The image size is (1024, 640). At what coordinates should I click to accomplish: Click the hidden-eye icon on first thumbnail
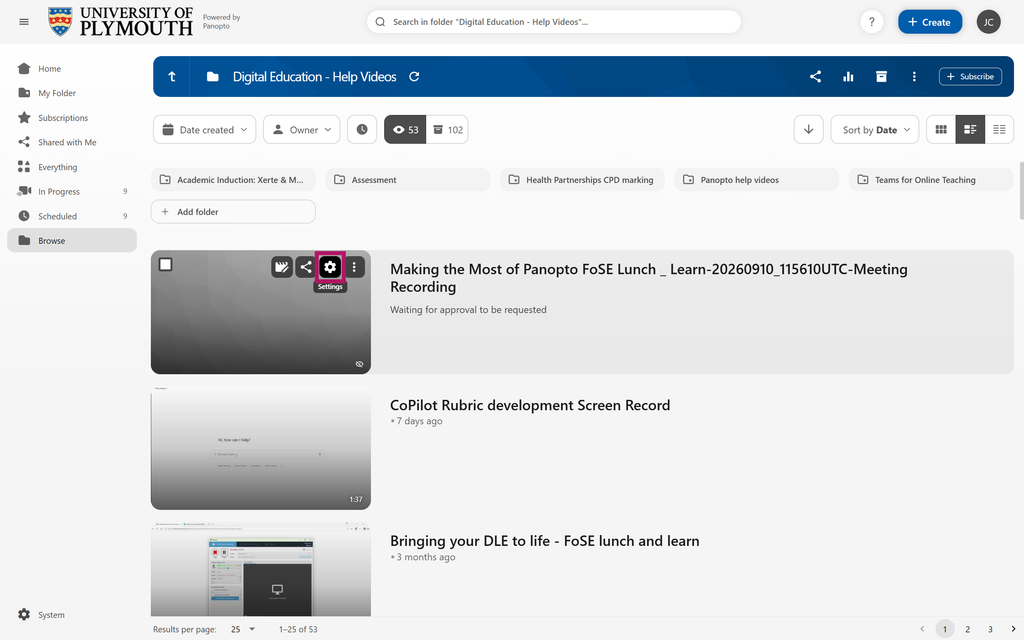click(359, 364)
